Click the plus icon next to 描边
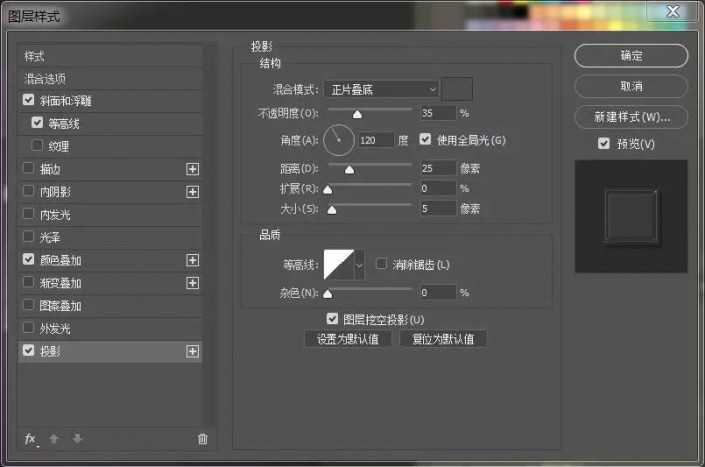This screenshot has width=705, height=467. point(193,169)
